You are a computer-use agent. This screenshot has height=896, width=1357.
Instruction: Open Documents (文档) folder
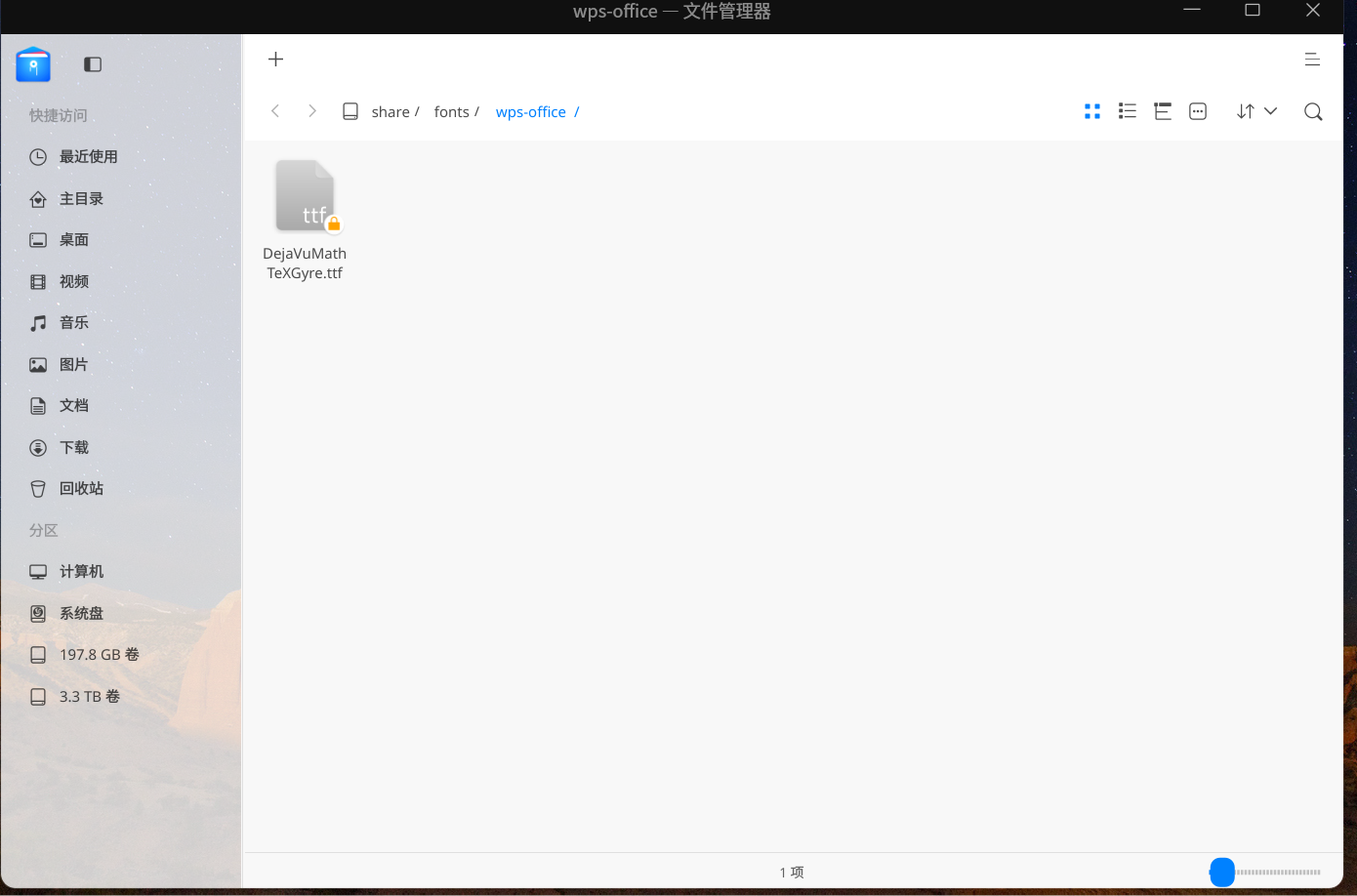coord(121,406)
